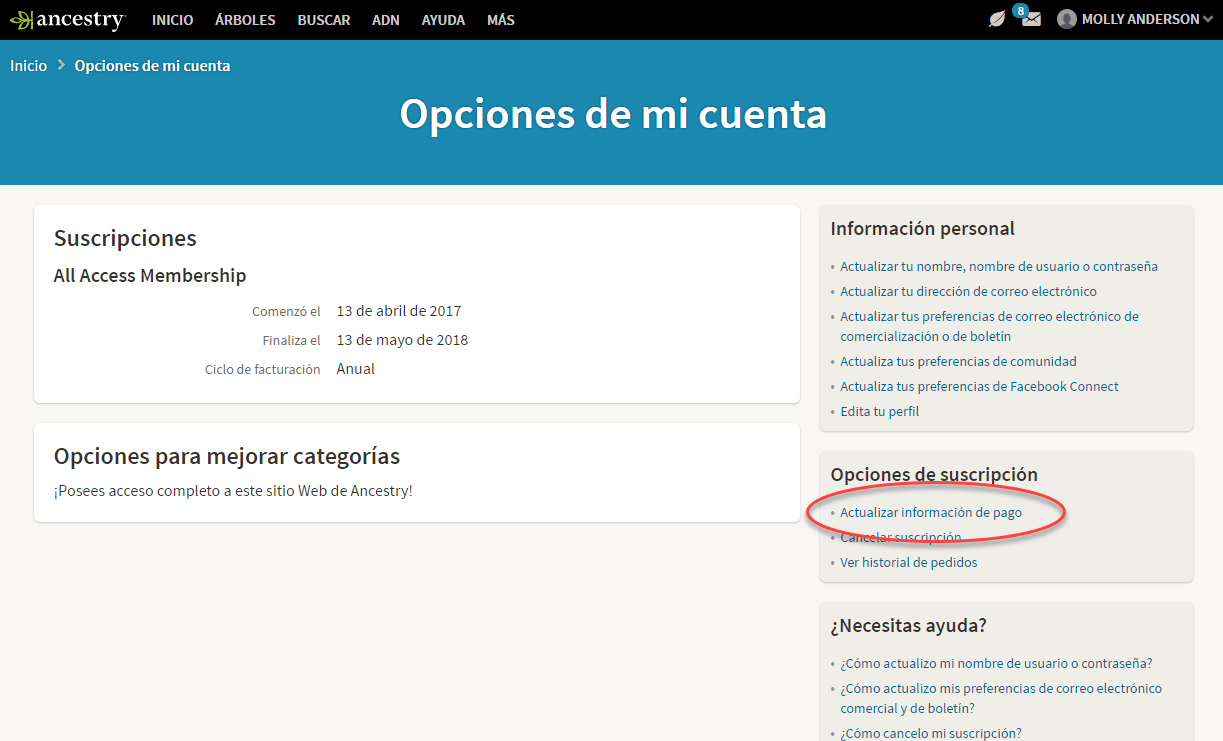
Task: Click the end date '13 de mayo de 2018'
Action: 402,340
